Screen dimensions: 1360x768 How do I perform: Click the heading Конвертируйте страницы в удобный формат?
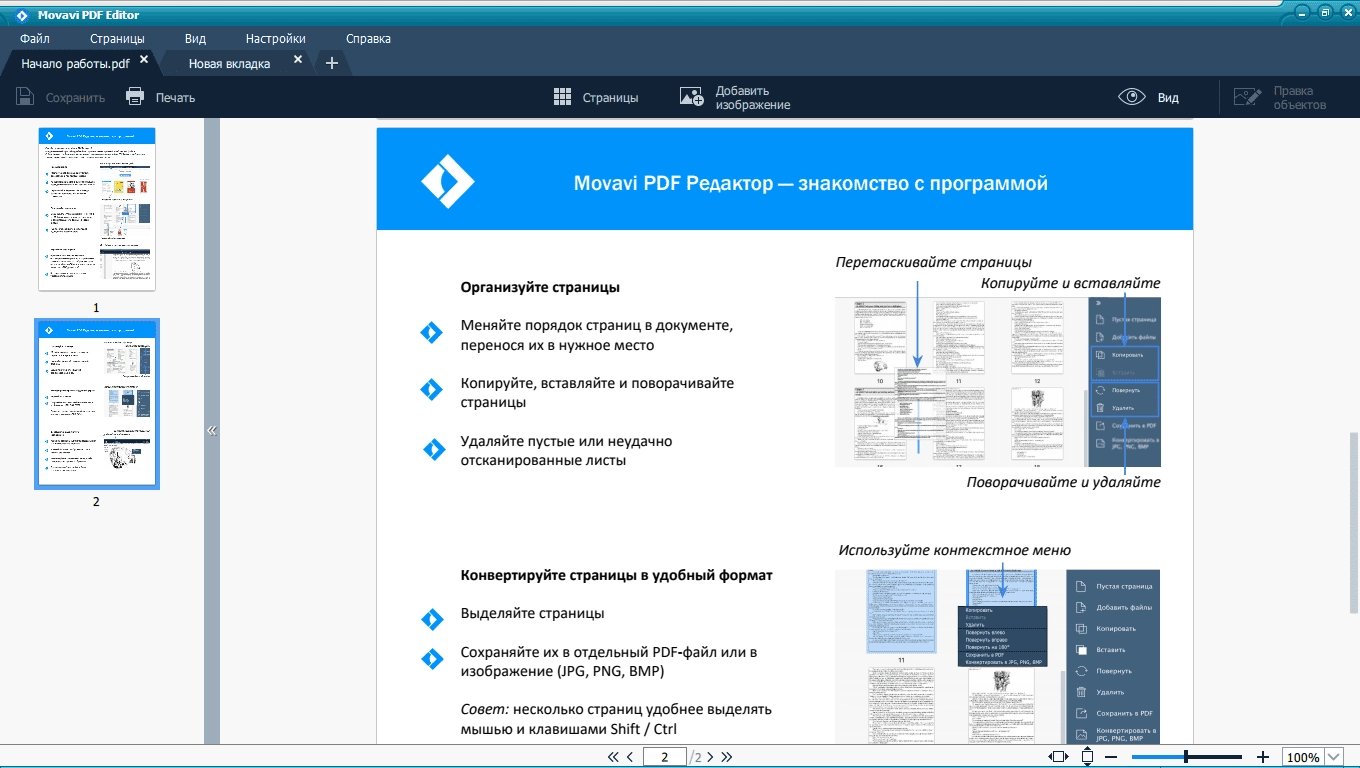[x=616, y=575]
